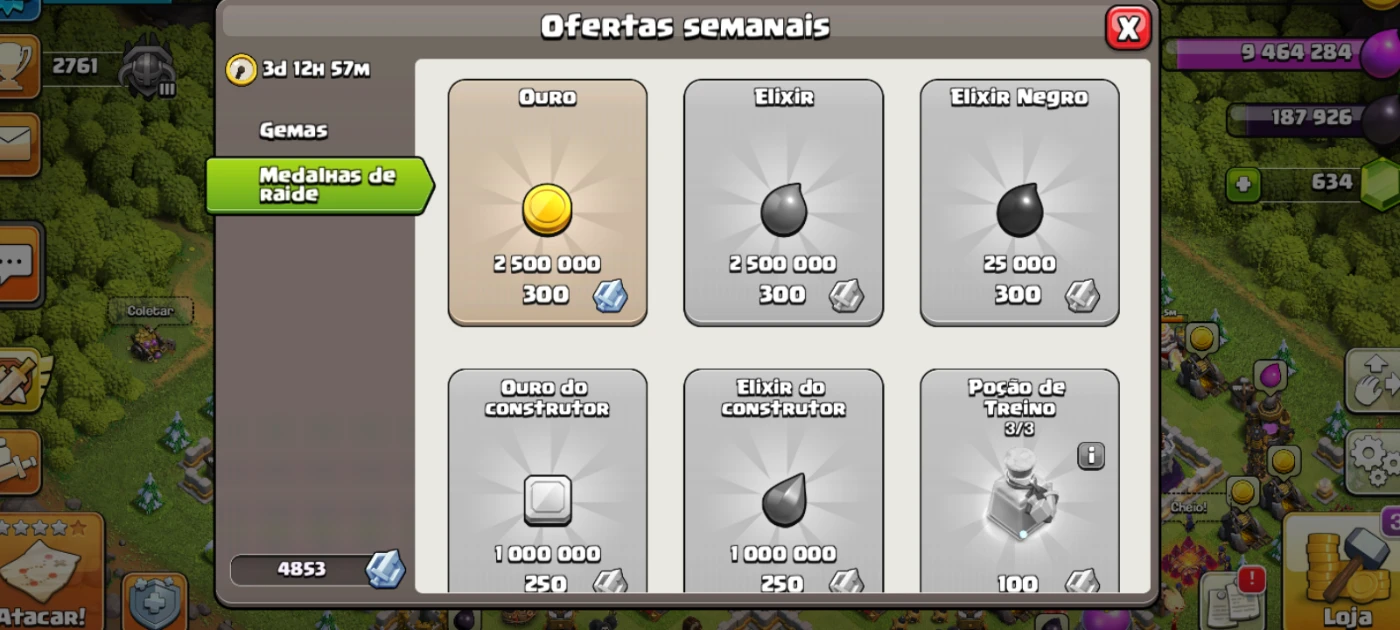The width and height of the screenshot is (1400, 630).
Task: Open the chat speech bubble
Action: [19, 264]
